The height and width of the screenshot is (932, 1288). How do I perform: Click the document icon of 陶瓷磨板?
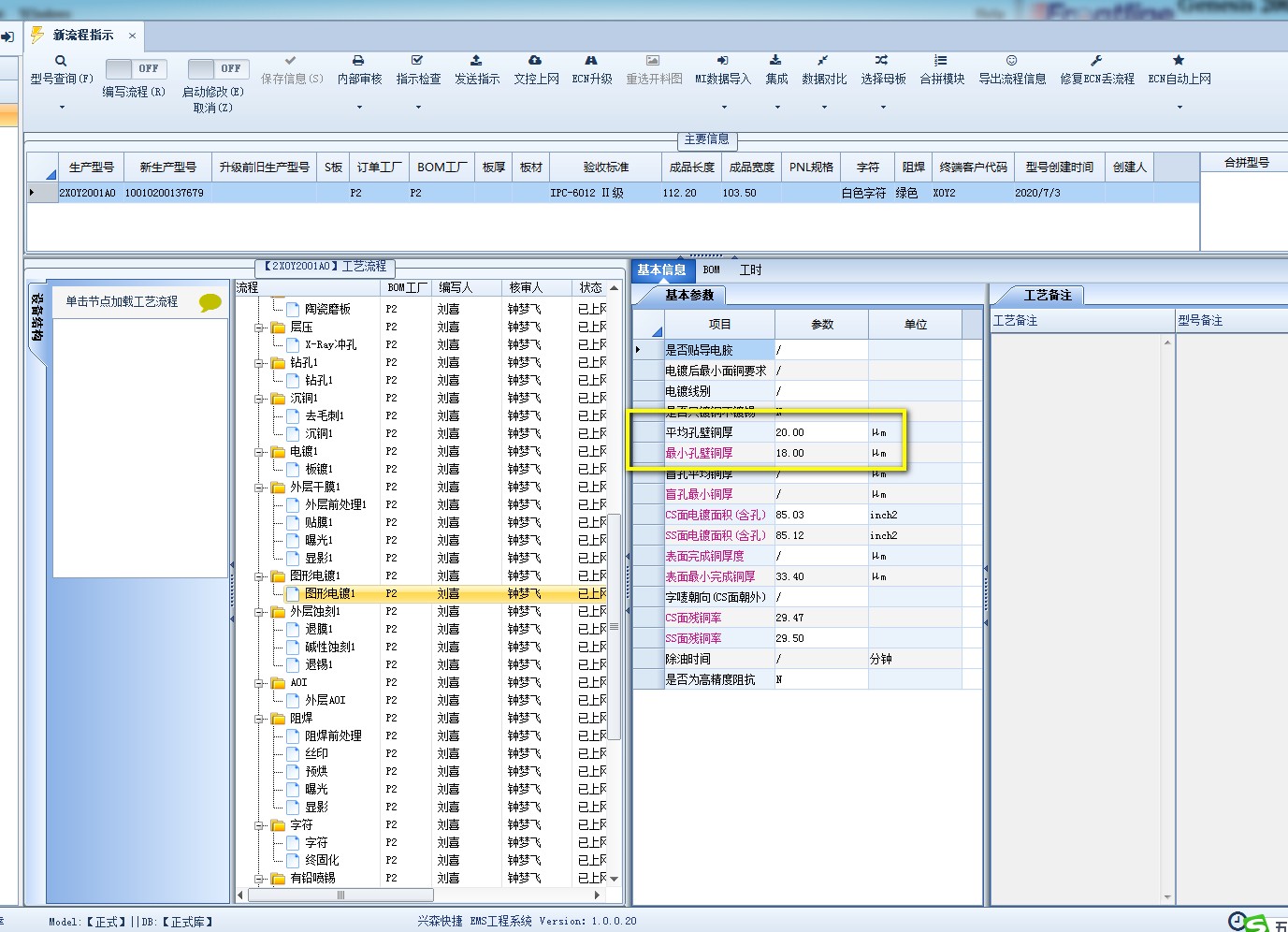pyautogui.click(x=293, y=309)
